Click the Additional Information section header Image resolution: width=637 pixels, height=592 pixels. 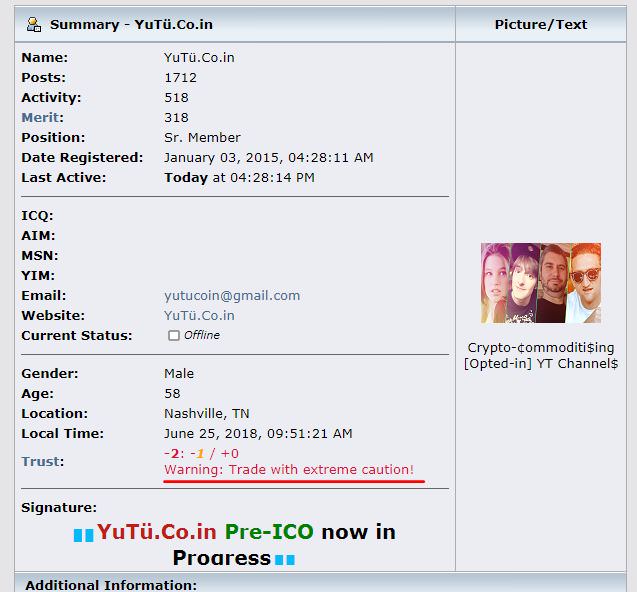(111, 585)
